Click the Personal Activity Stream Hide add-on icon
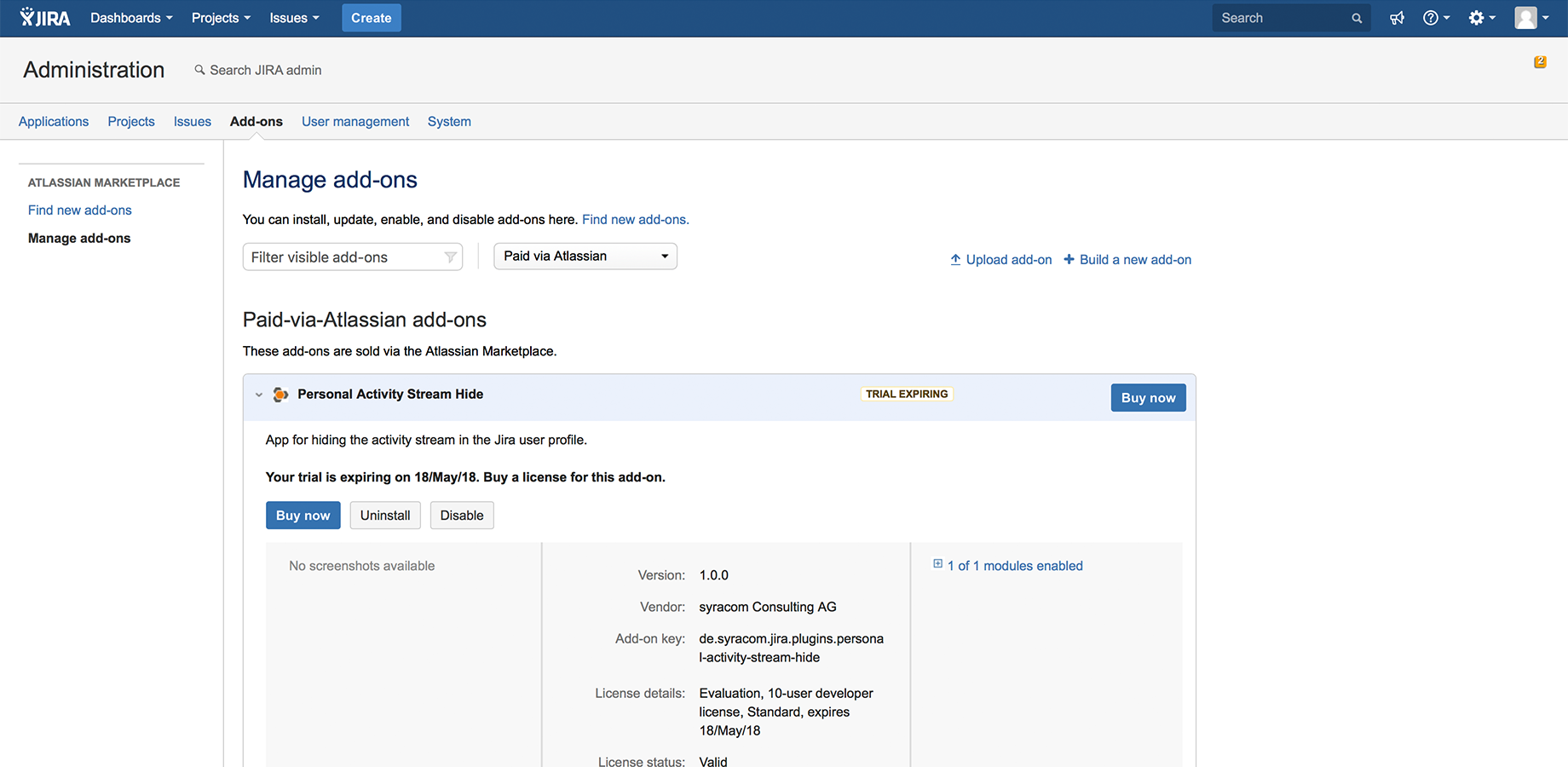Viewport: 1568px width, 767px height. click(x=280, y=395)
